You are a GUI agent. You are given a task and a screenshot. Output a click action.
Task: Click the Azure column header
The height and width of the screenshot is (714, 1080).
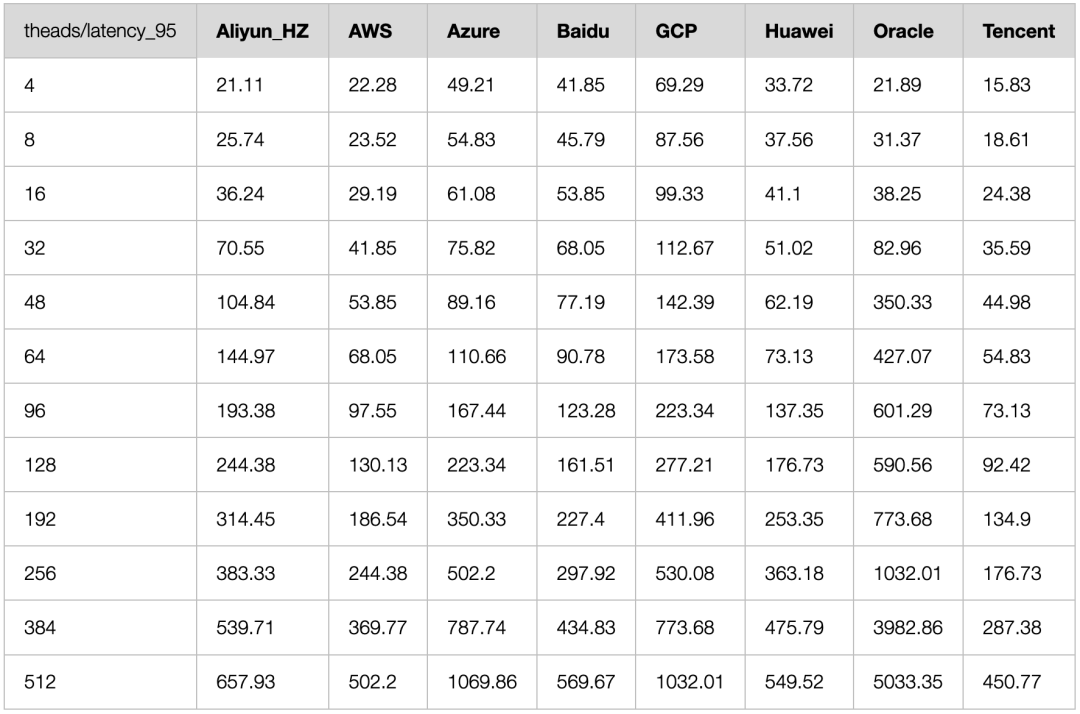482,31
